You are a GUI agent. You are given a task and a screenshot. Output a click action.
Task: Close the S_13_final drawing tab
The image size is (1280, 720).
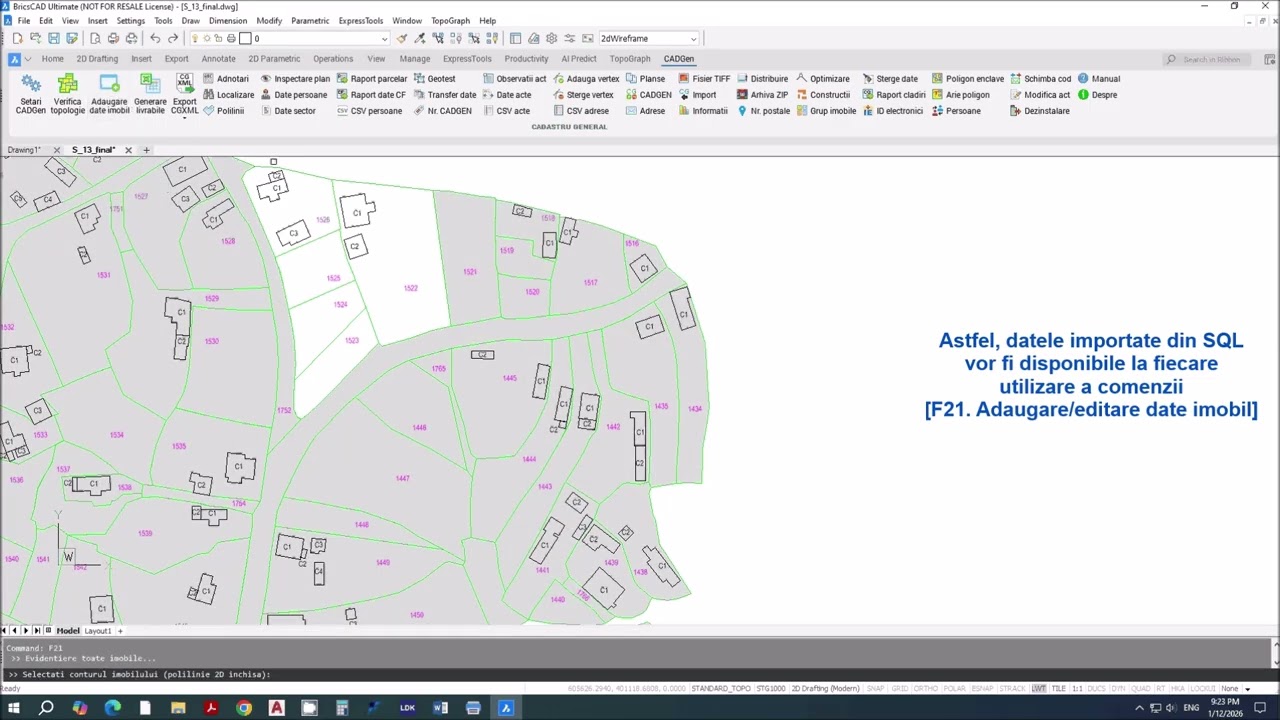click(128, 150)
